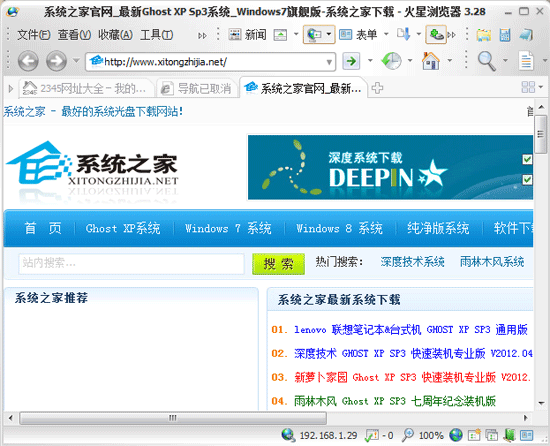
Task: Click the popup blocker status bar icon
Action: (x=371, y=435)
